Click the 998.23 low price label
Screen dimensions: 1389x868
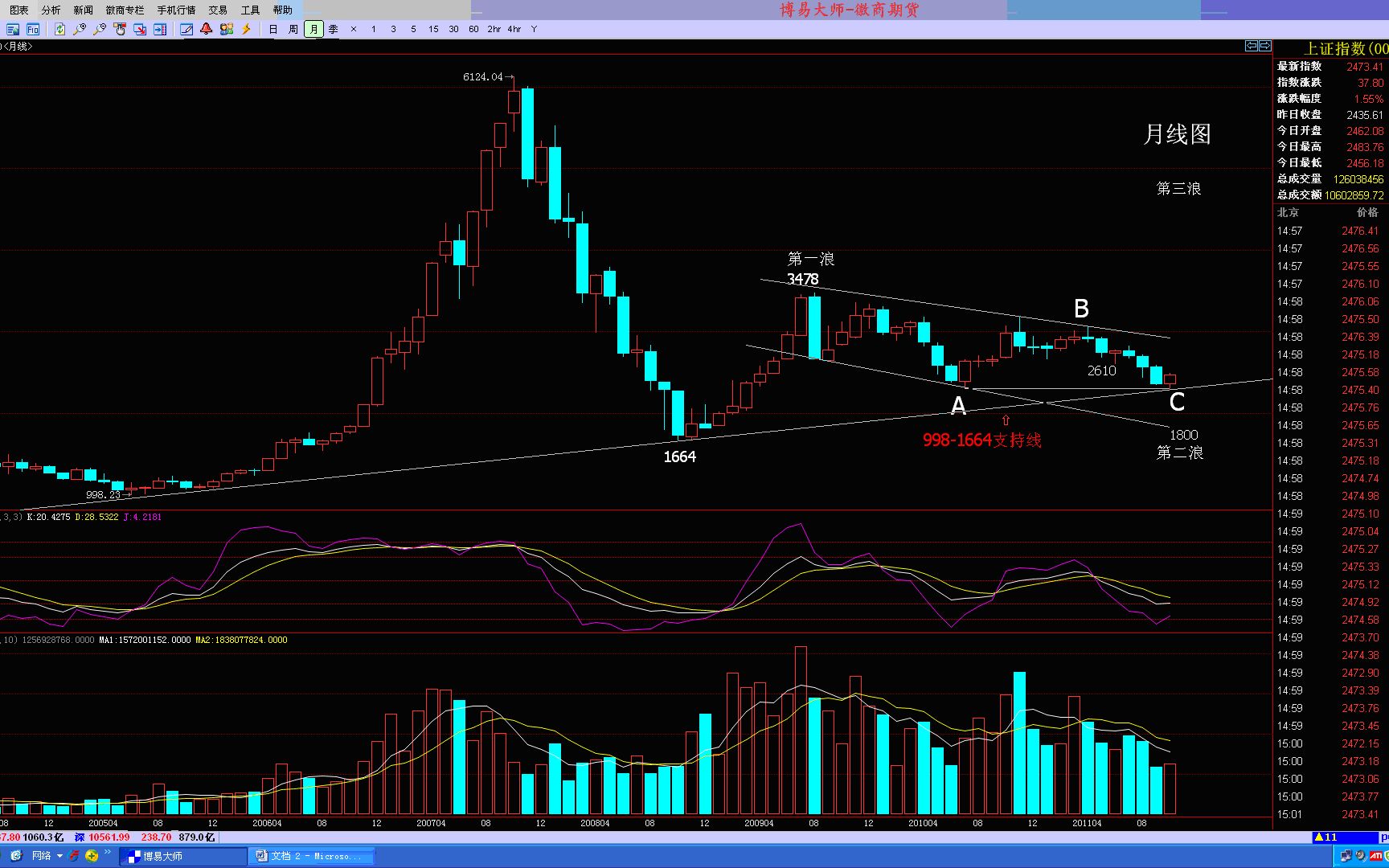[104, 494]
